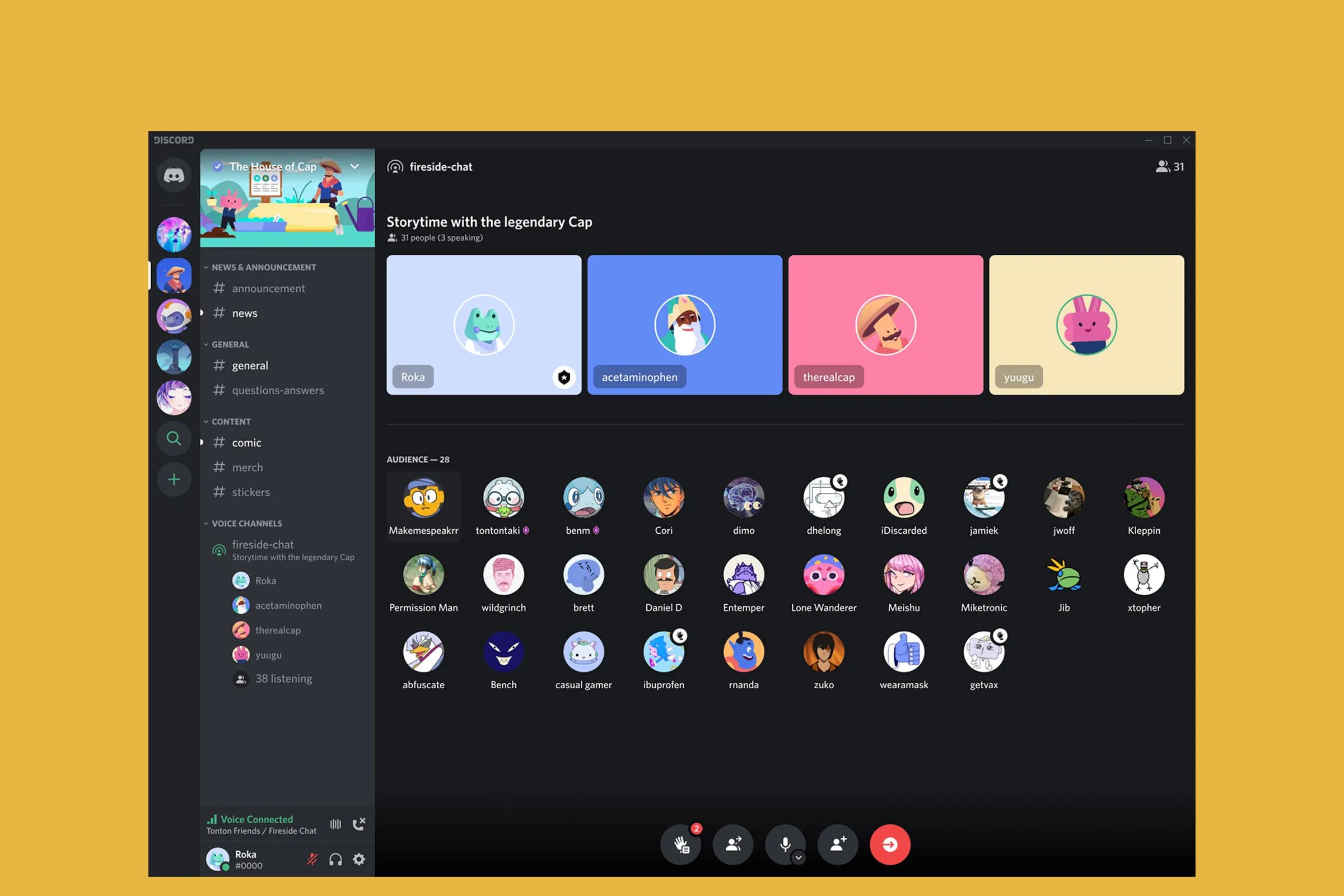This screenshot has width=1344, height=896.
Task: Invite people with the add-member icon
Action: (838, 844)
